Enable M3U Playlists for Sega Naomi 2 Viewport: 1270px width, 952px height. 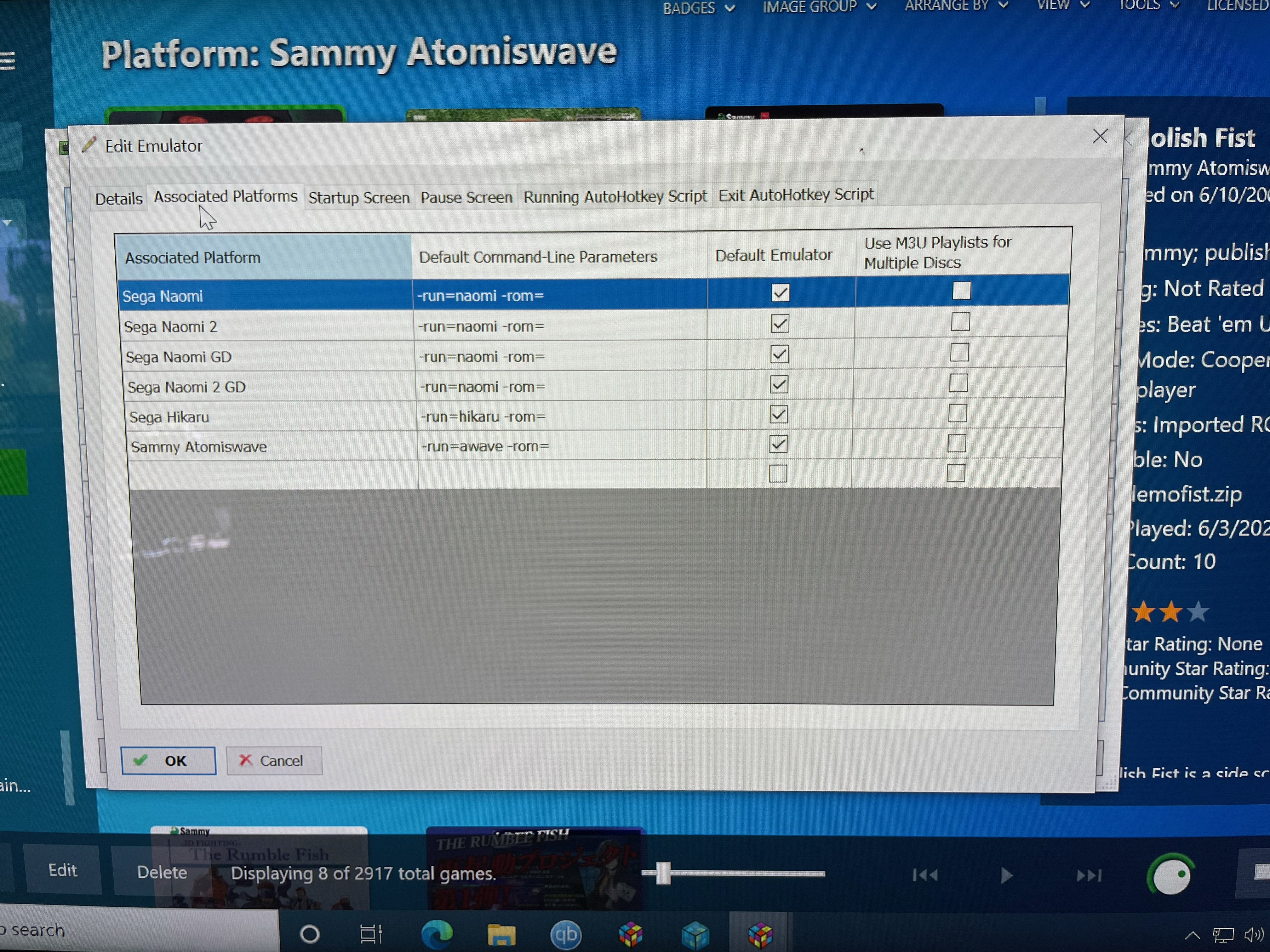point(960,321)
